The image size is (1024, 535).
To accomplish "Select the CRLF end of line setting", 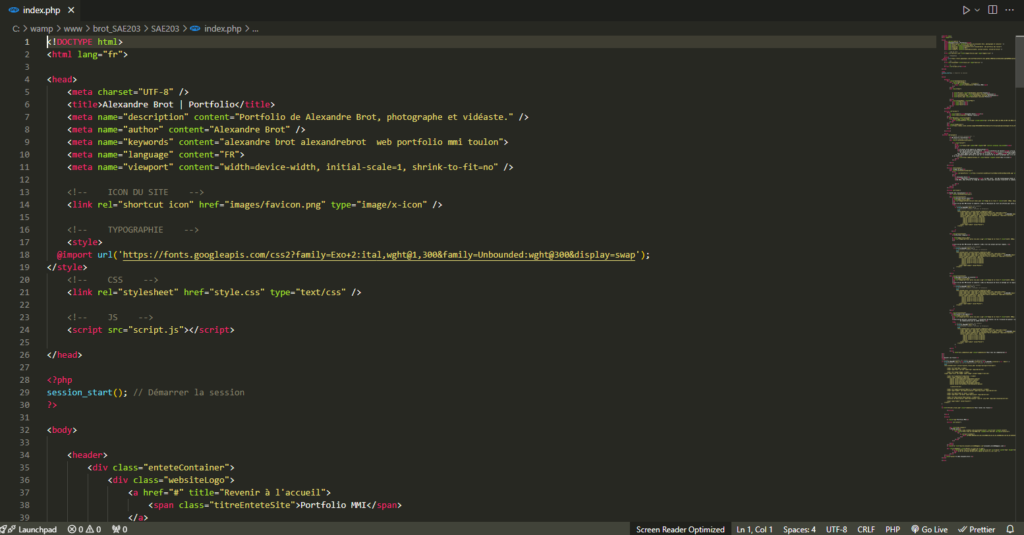I will tap(866, 529).
